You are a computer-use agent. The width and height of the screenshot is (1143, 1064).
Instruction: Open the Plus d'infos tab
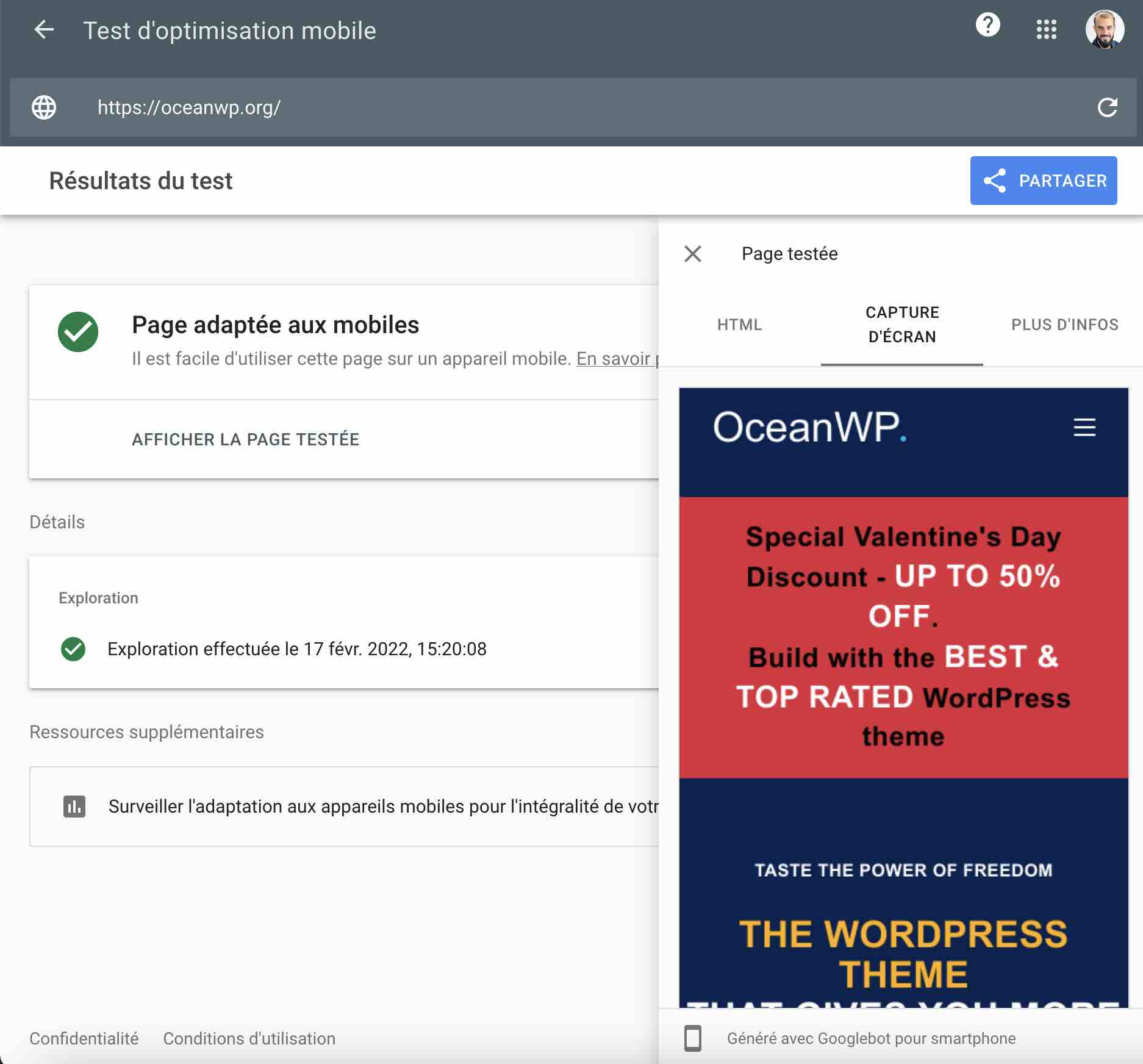pyautogui.click(x=1064, y=325)
